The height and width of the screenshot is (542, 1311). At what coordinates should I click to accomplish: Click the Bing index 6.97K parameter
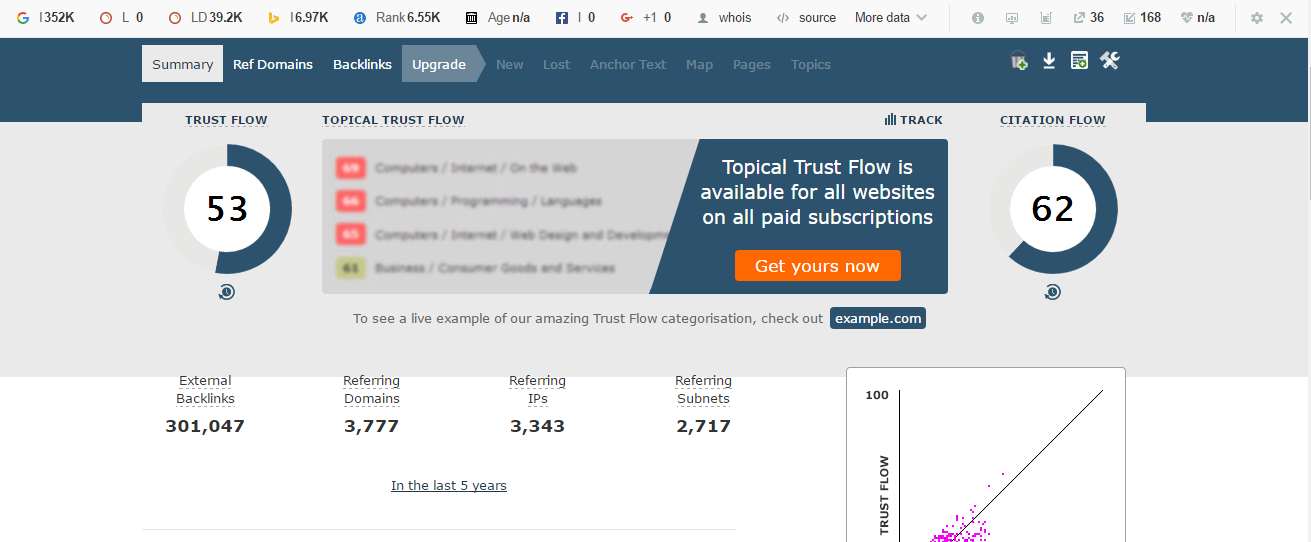(298, 18)
